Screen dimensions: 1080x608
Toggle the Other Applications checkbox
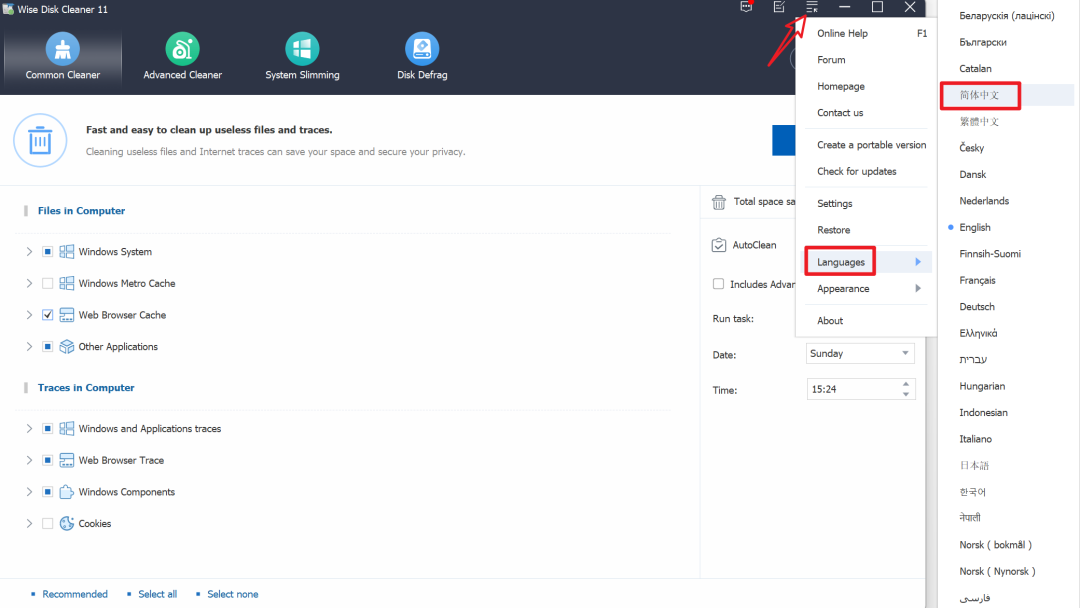pyautogui.click(x=48, y=346)
